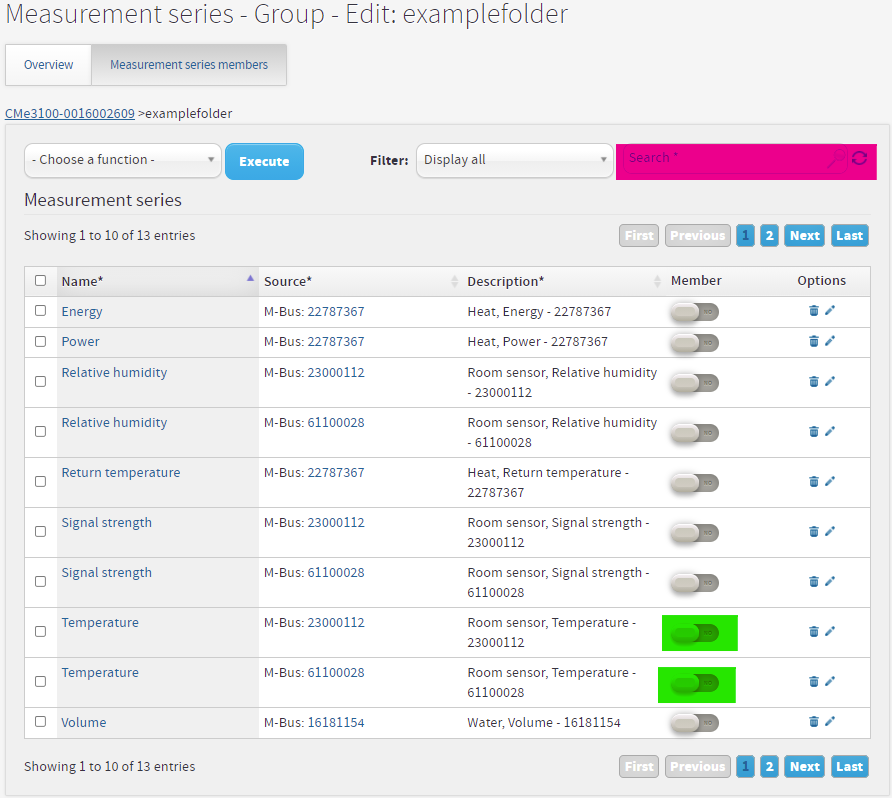The width and height of the screenshot is (892, 798).
Task: Edit the Return temperature row
Action: pyautogui.click(x=830, y=481)
